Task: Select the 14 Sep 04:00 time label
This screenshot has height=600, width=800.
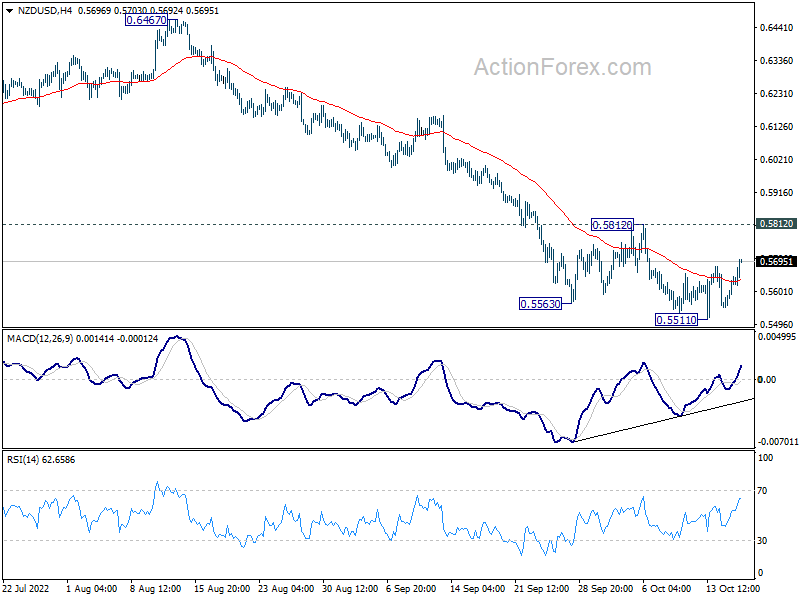Action: [478, 589]
